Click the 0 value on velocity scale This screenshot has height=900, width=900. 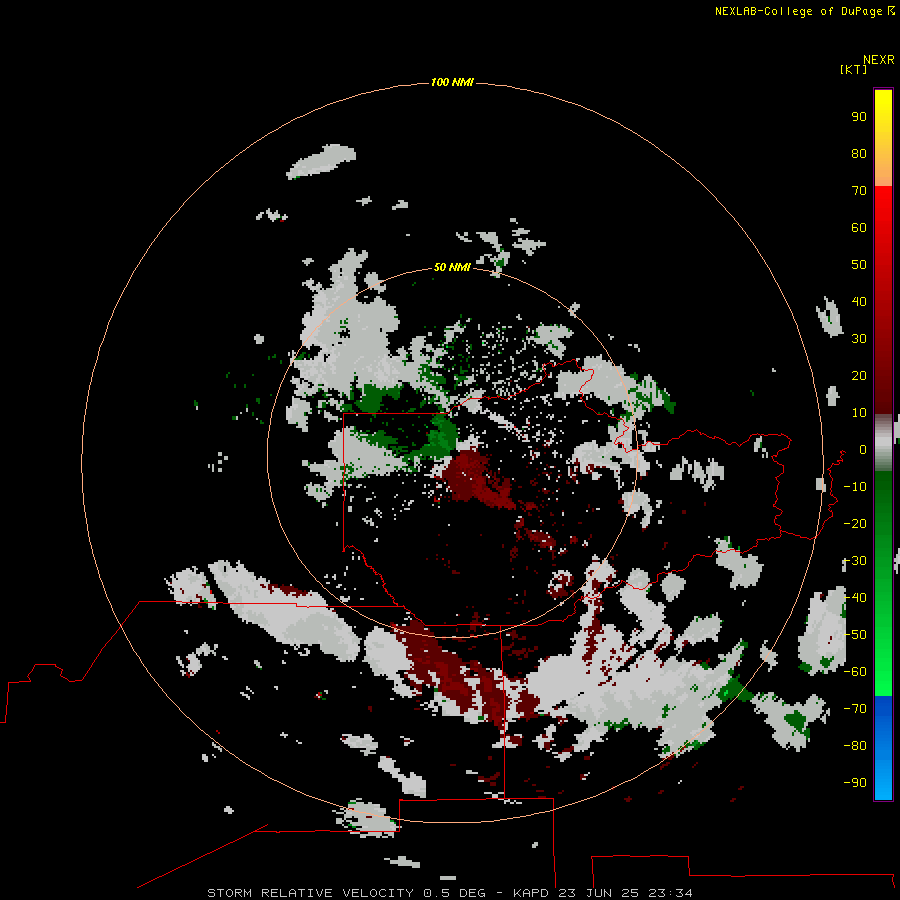tap(863, 450)
